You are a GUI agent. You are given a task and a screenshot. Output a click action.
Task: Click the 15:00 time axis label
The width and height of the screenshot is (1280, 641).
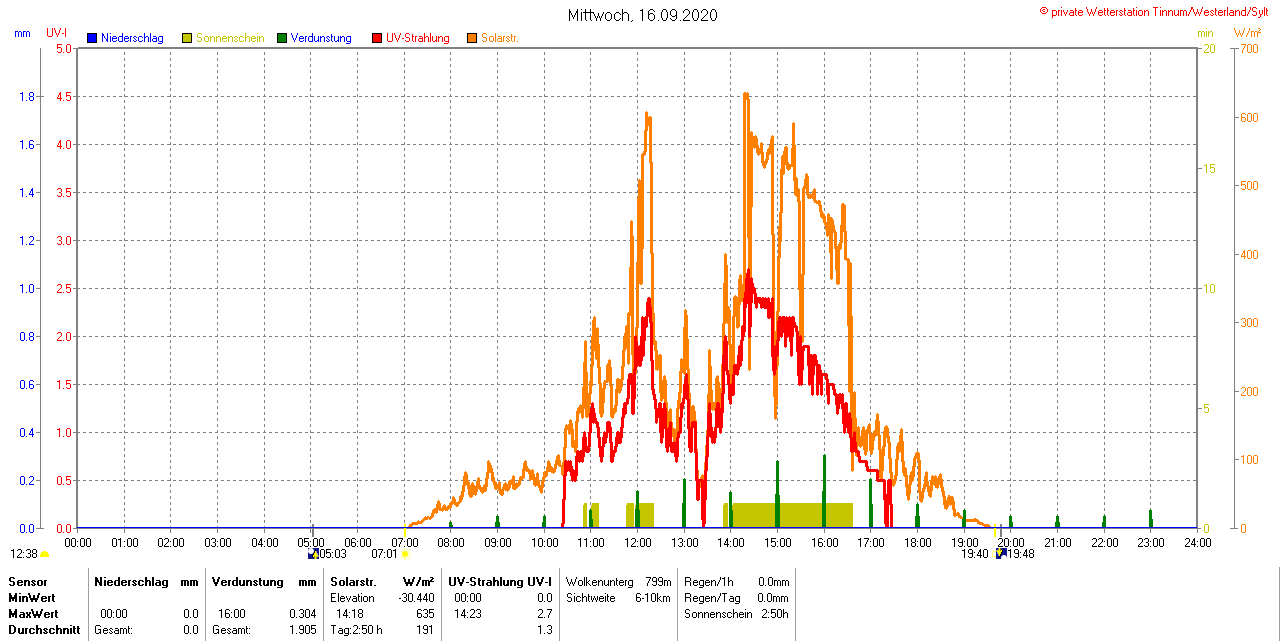778,543
